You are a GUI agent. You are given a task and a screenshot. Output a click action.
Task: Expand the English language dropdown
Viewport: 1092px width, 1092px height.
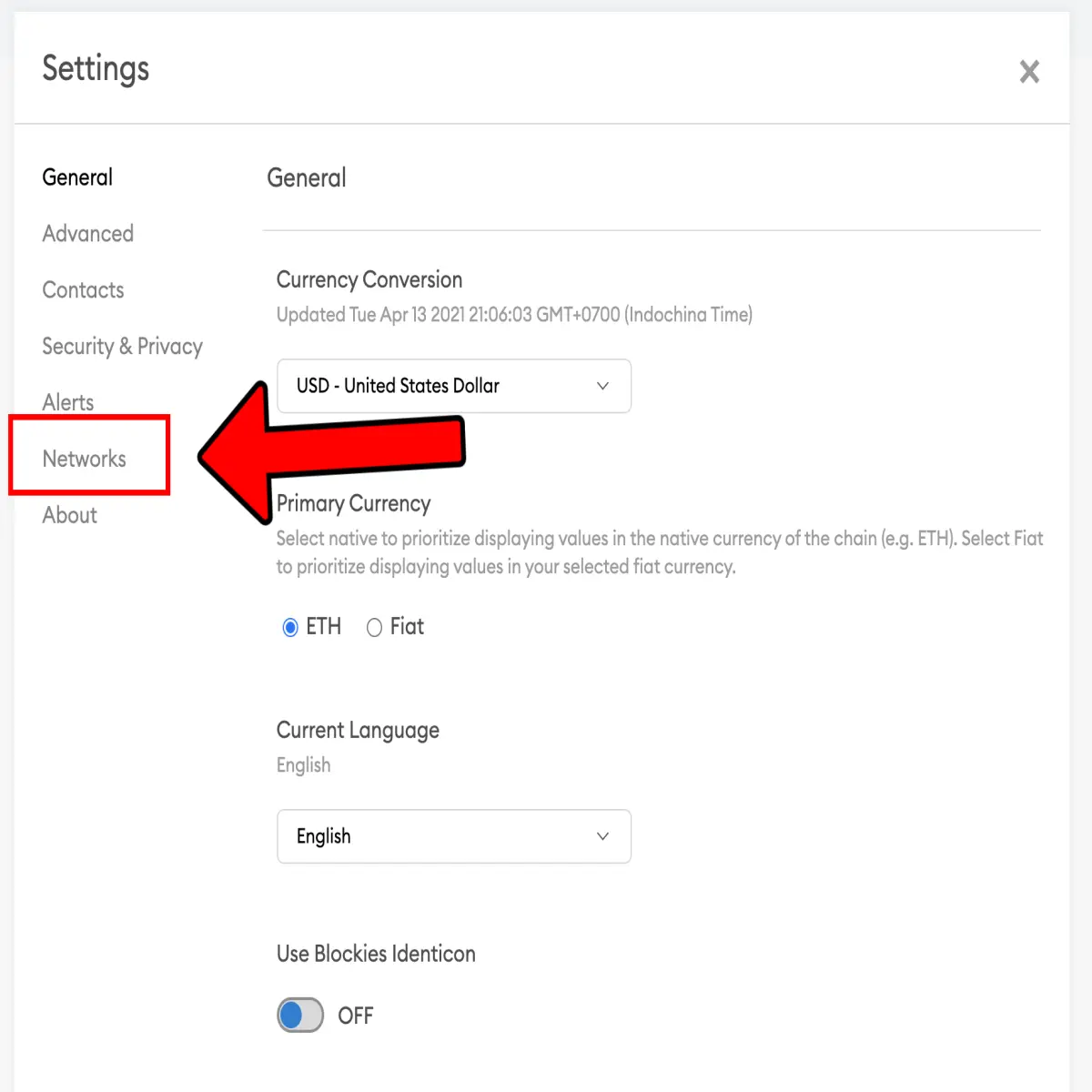[x=454, y=836]
